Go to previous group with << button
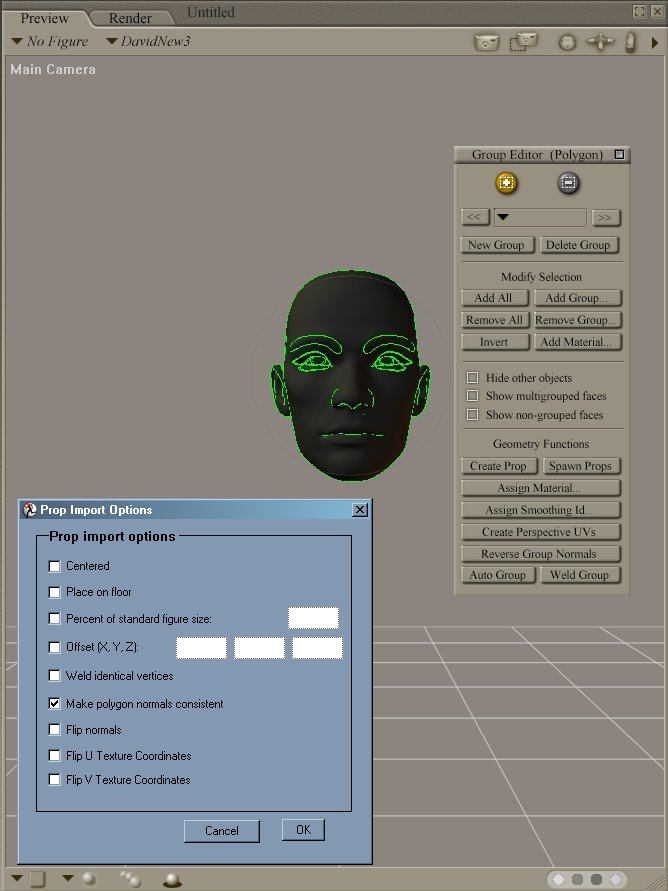Screen dimensions: 668x891 (x=474, y=217)
